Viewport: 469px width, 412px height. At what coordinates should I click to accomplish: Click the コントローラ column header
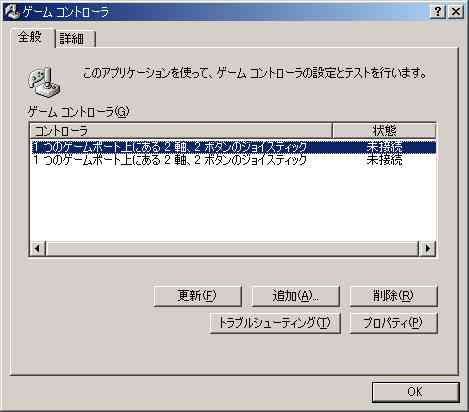181,130
